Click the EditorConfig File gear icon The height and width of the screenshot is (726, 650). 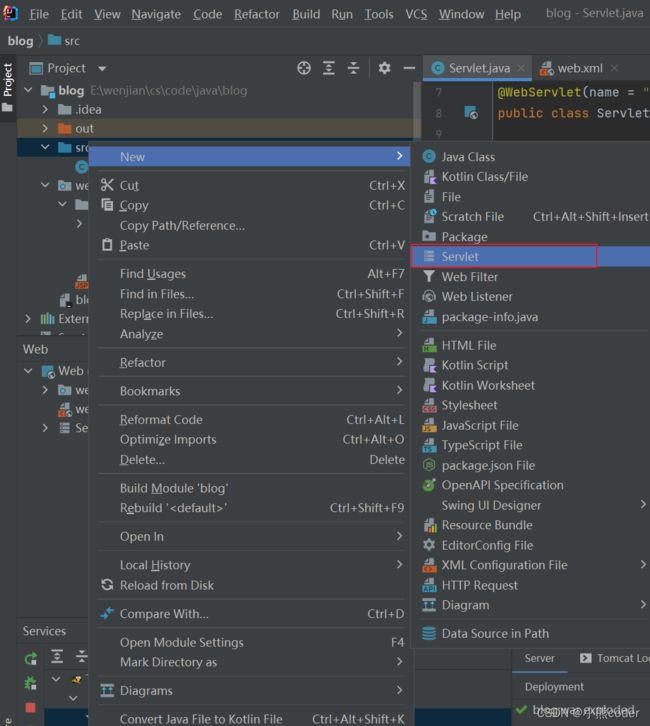point(429,545)
